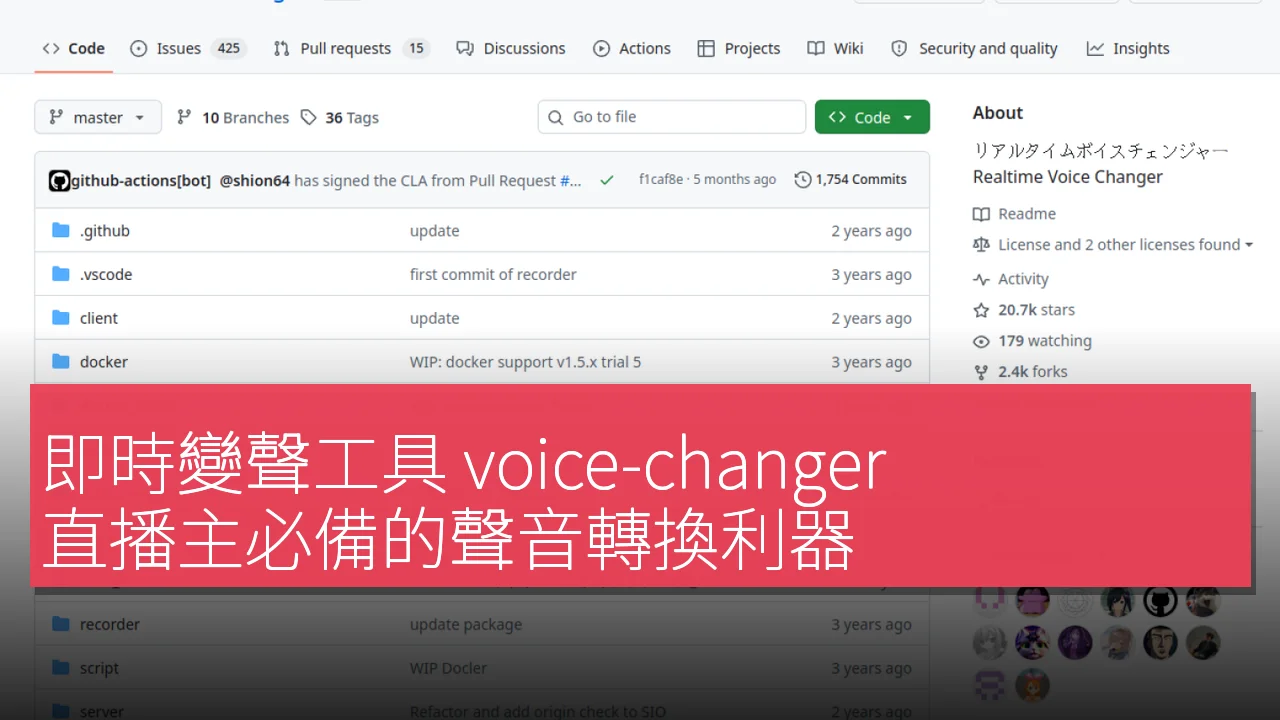Open the docker folder

pyautogui.click(x=104, y=362)
